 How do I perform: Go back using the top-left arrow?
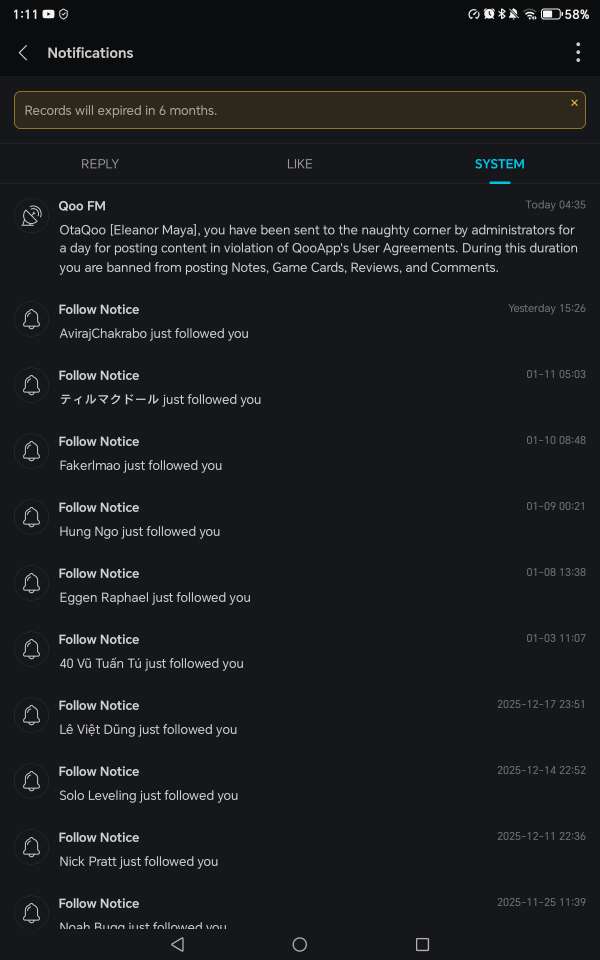coord(23,53)
